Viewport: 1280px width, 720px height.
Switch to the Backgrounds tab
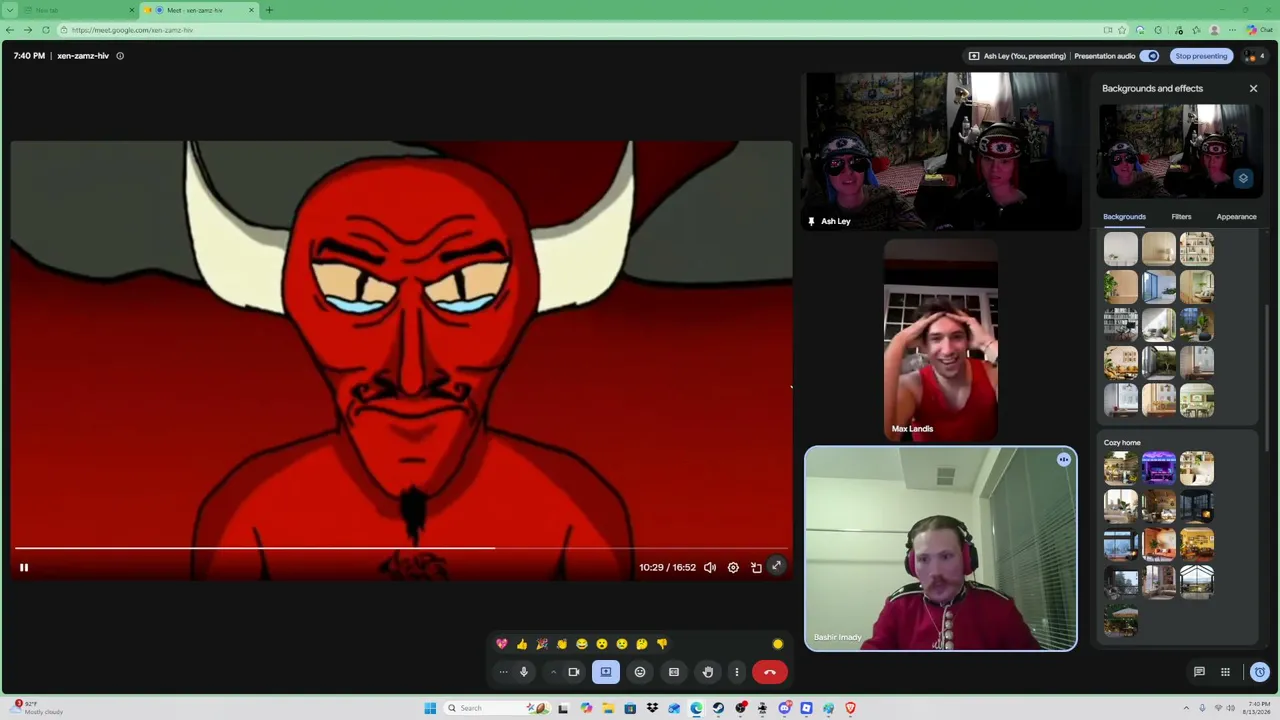(1124, 217)
